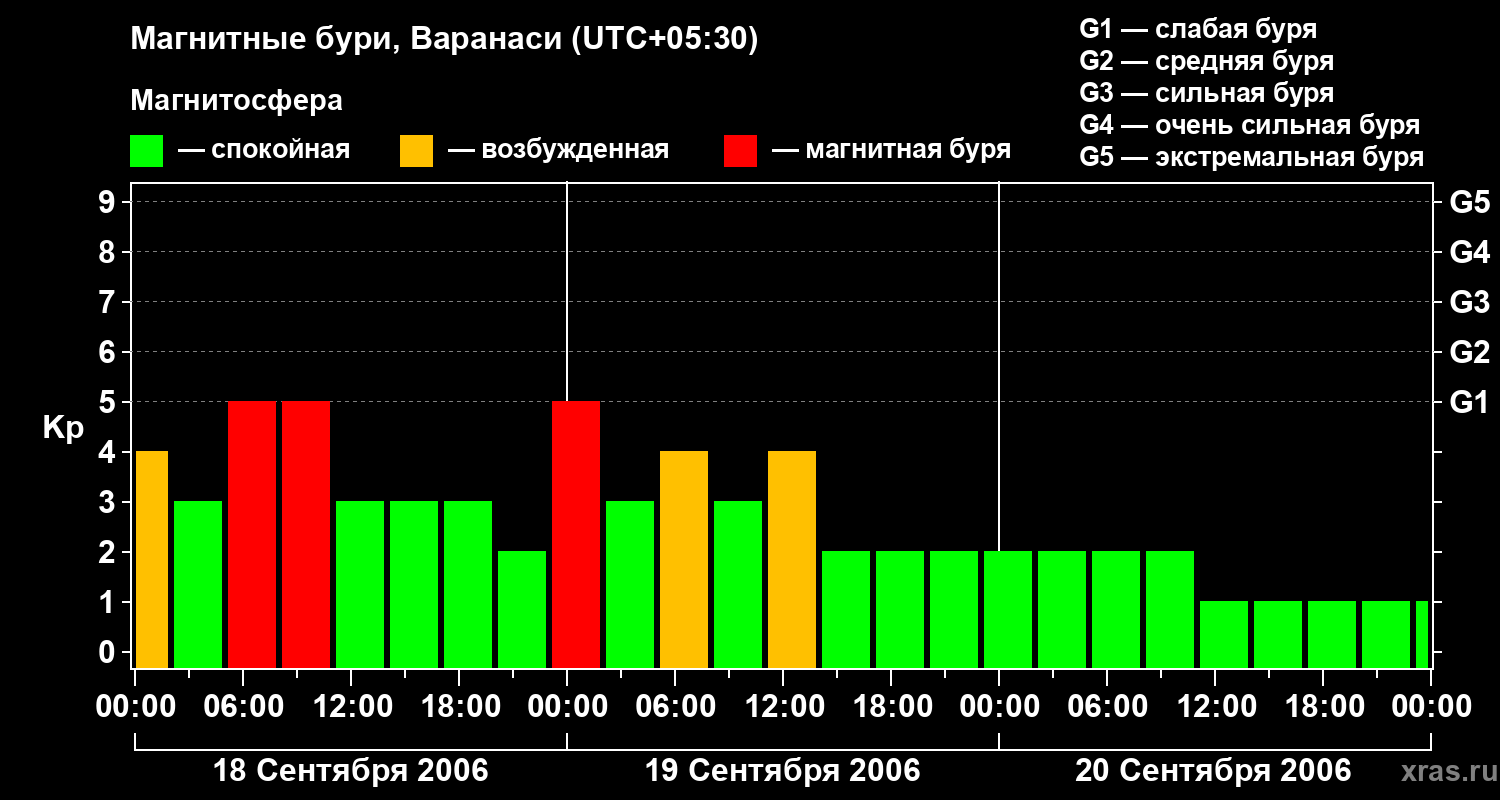Image resolution: width=1500 pixels, height=800 pixels.
Task: Click the '— возбужденная' legend label
Action: pyautogui.click(x=558, y=150)
